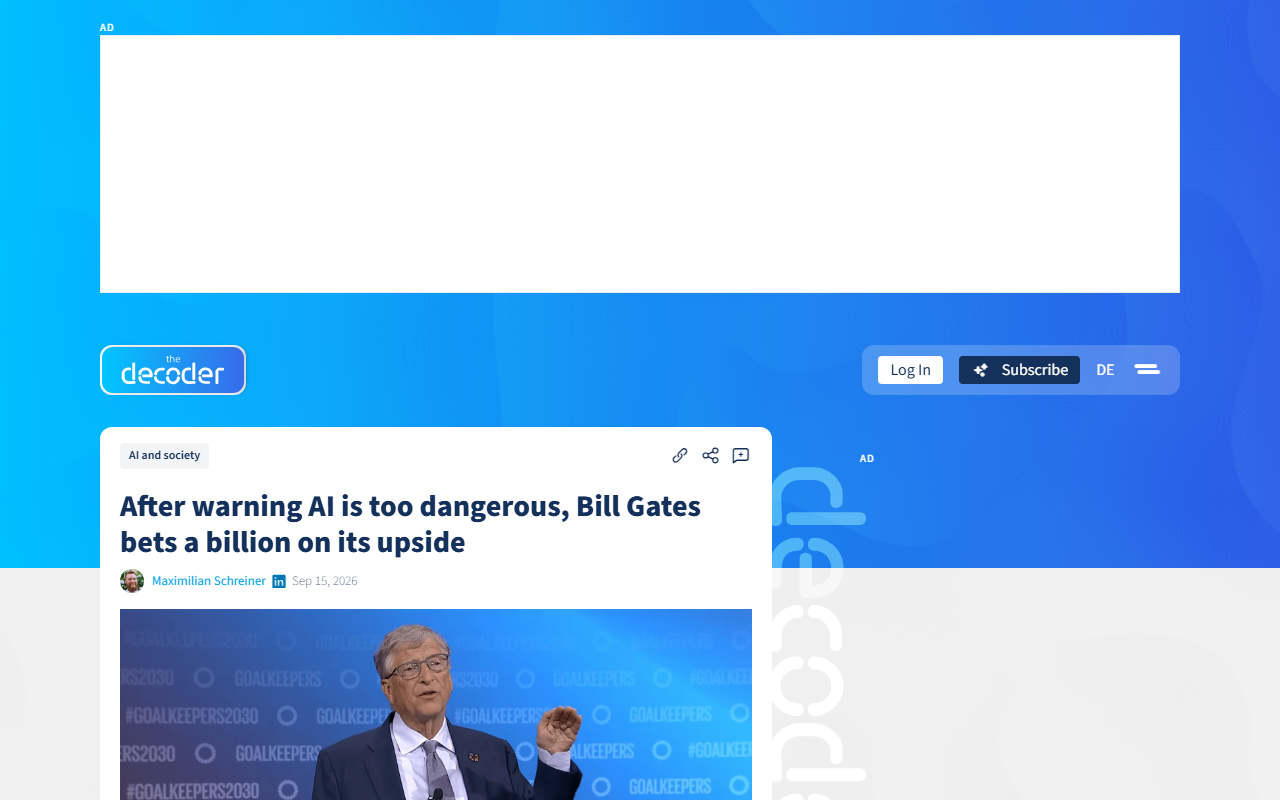Click the Log In button

point(910,370)
